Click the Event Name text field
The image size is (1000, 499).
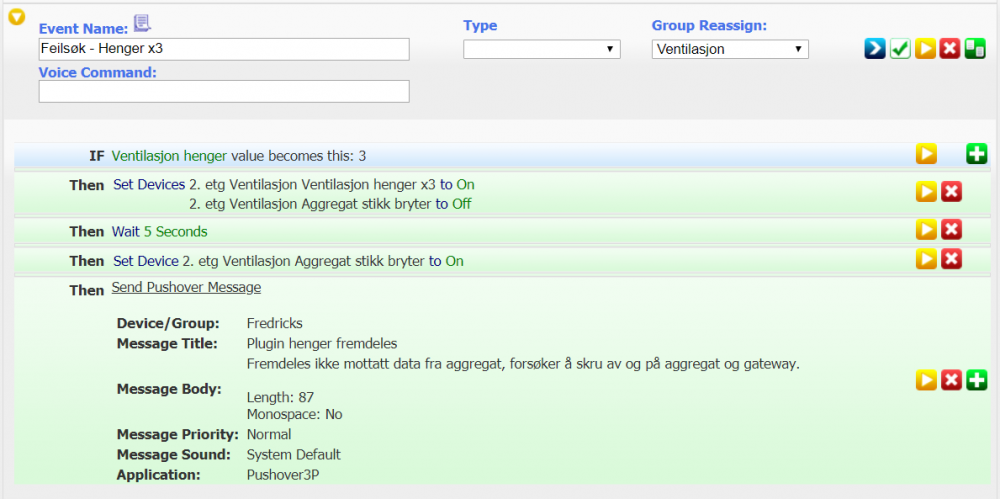[224, 49]
